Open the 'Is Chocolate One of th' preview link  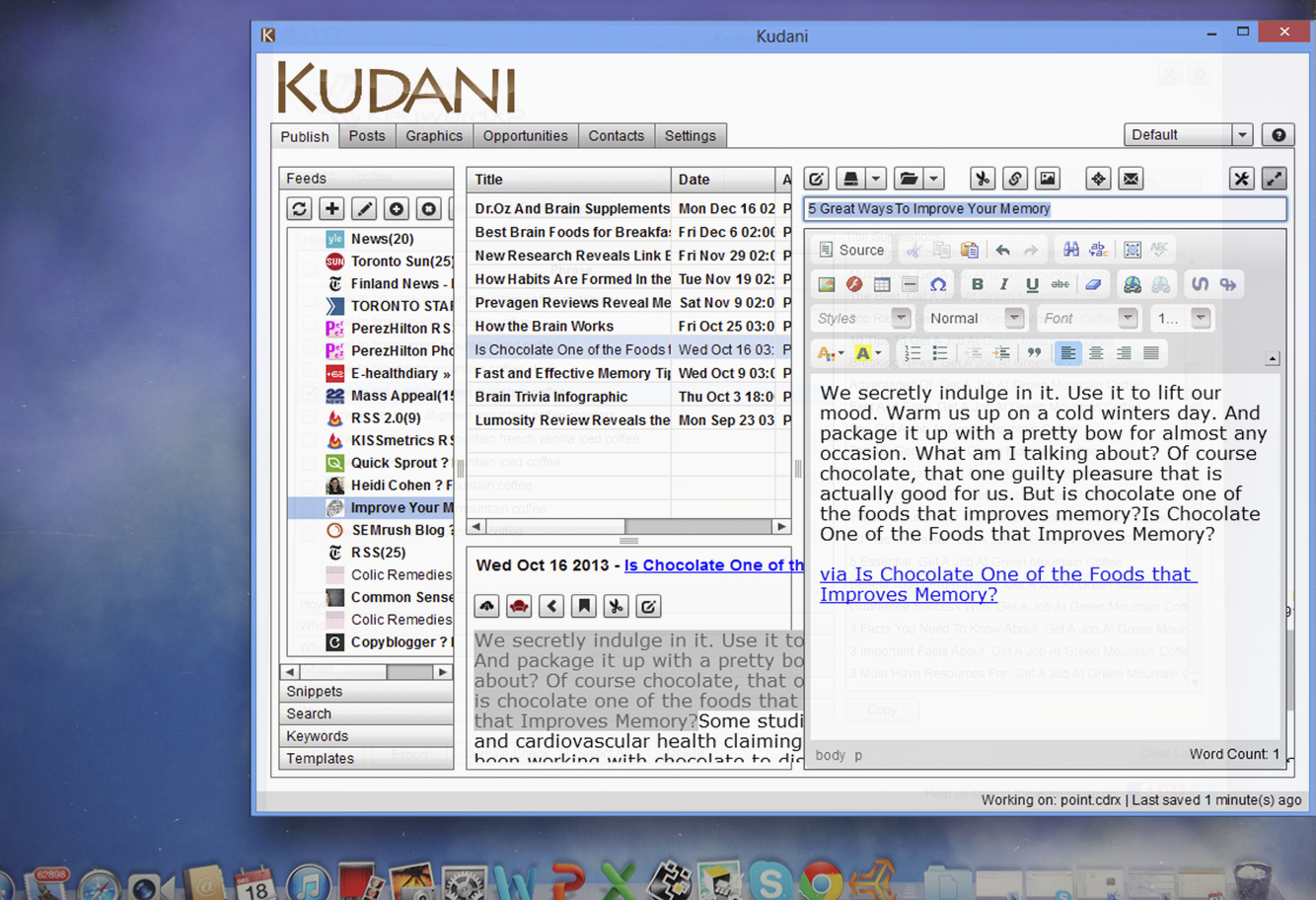[x=714, y=565]
